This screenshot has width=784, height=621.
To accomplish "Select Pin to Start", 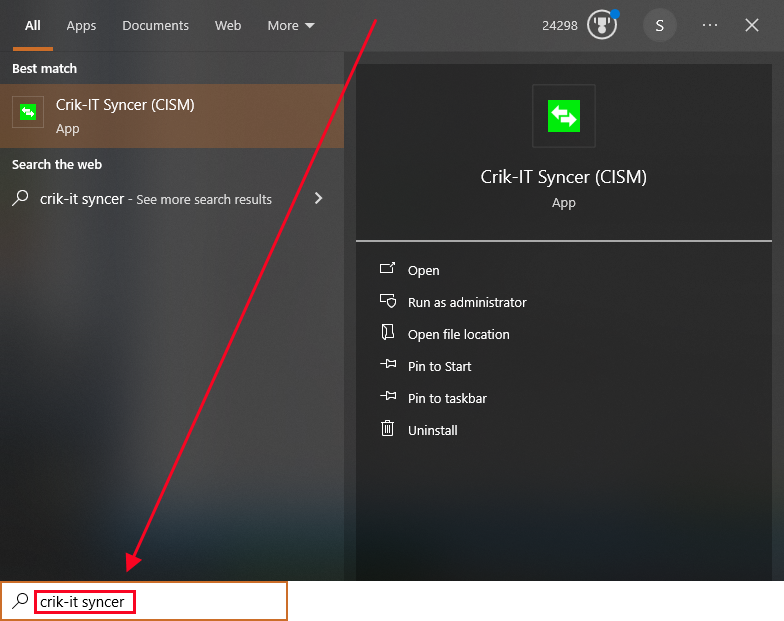I will 439,366.
